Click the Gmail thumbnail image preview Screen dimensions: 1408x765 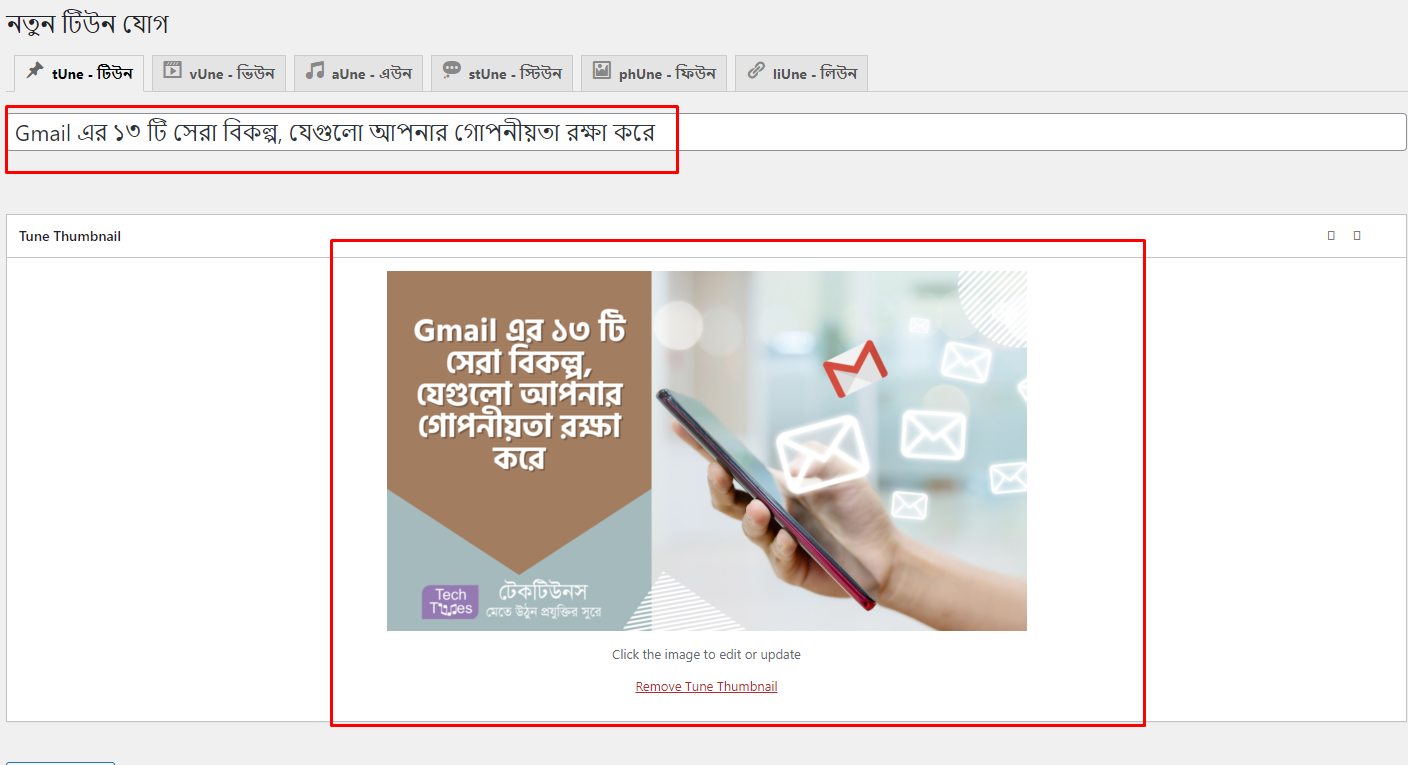(x=706, y=450)
